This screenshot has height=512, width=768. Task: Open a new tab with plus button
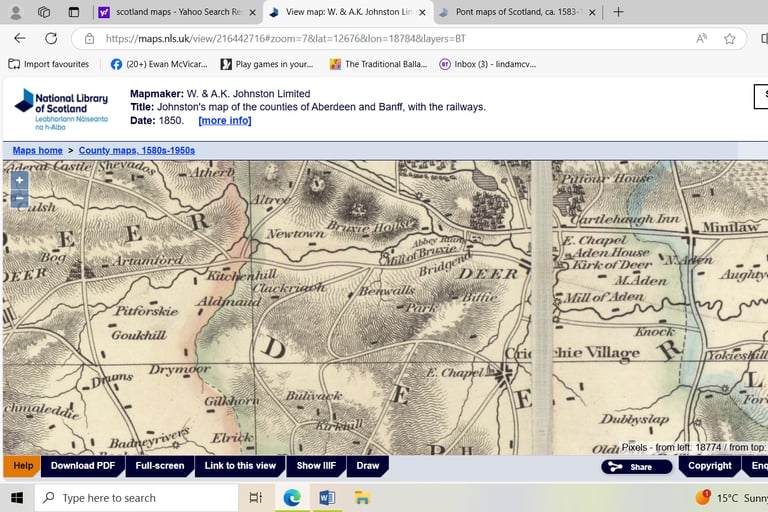click(x=618, y=12)
